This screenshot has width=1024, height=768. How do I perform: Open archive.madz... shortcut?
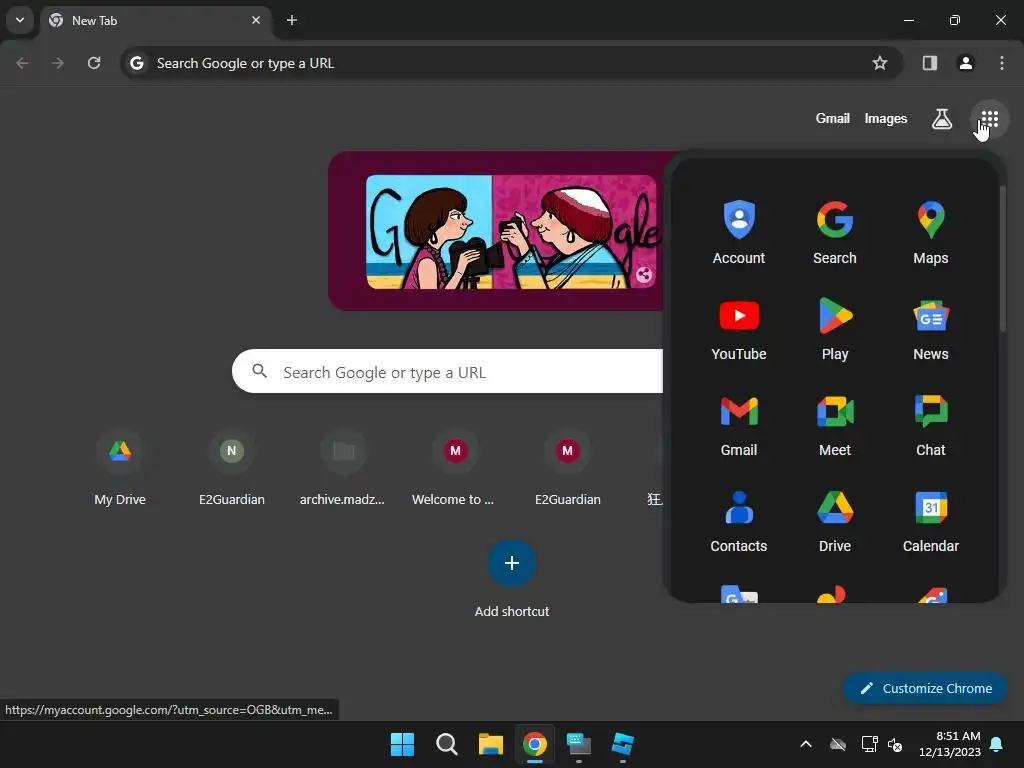[x=344, y=469]
